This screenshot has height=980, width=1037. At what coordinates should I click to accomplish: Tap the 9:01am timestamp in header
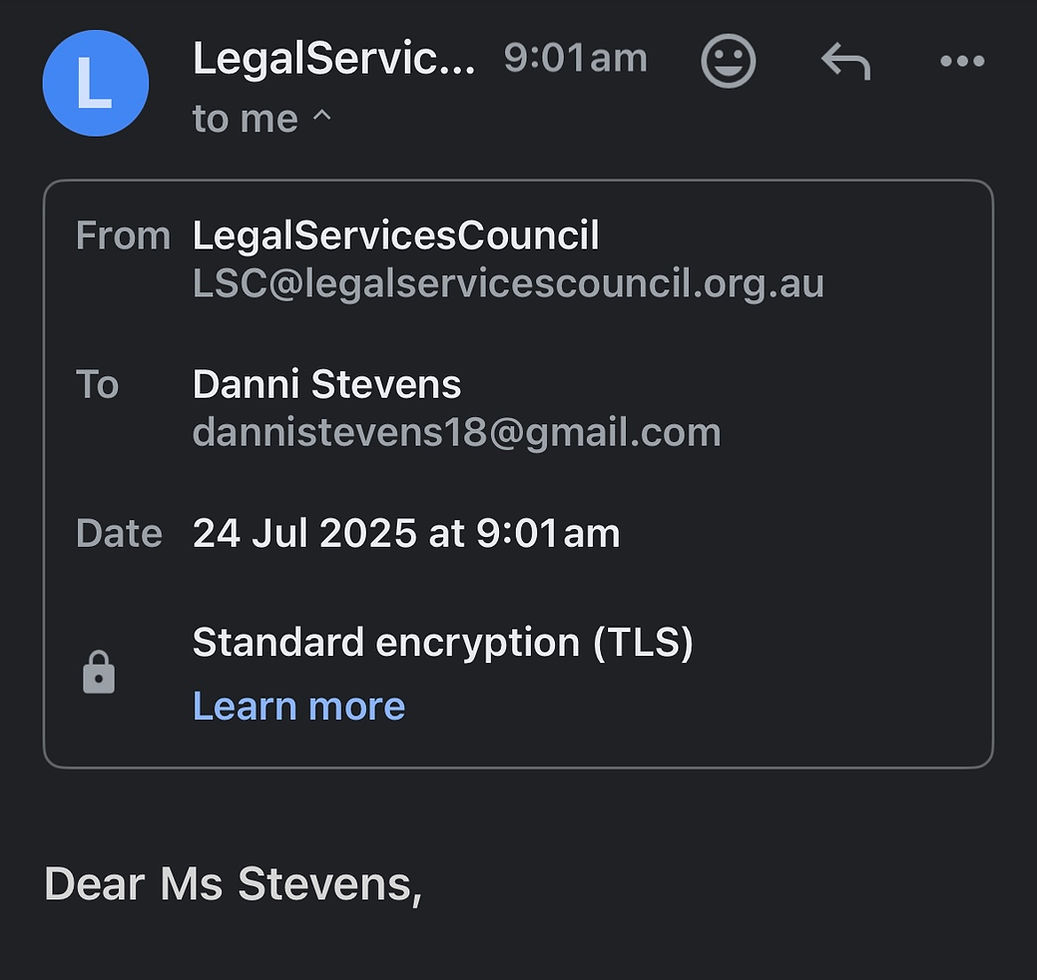click(x=575, y=58)
